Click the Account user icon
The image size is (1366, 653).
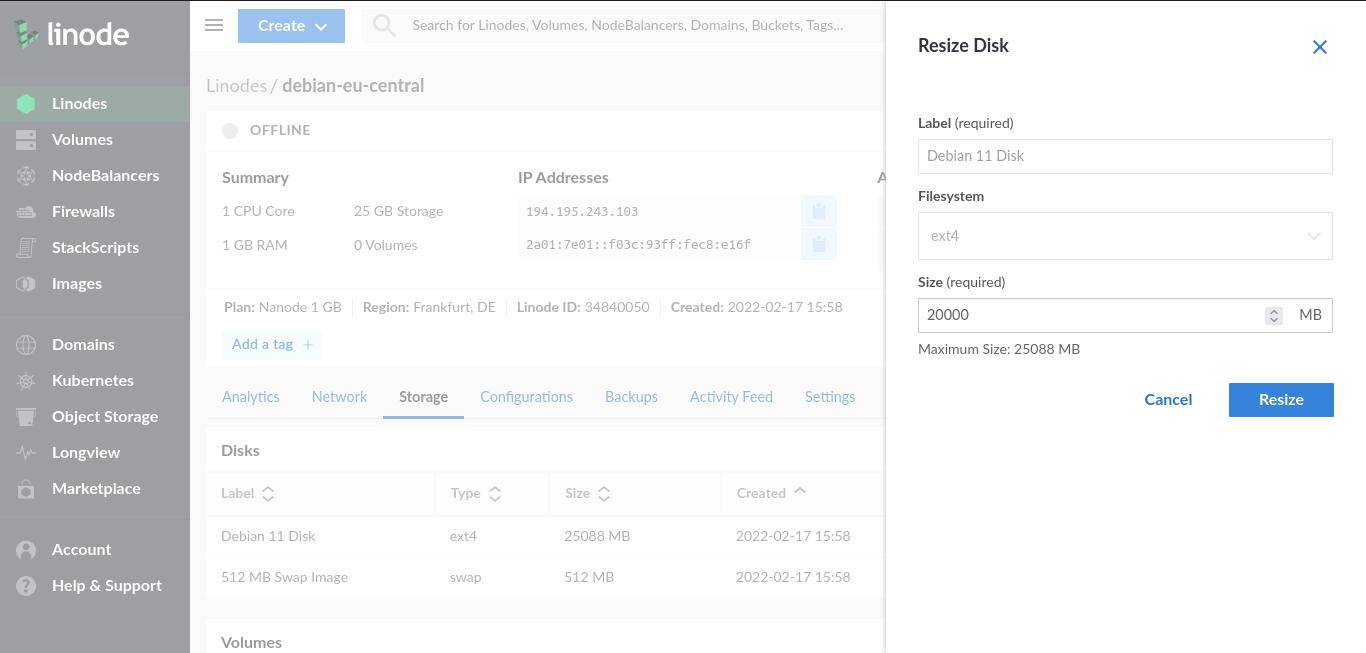pos(26,550)
